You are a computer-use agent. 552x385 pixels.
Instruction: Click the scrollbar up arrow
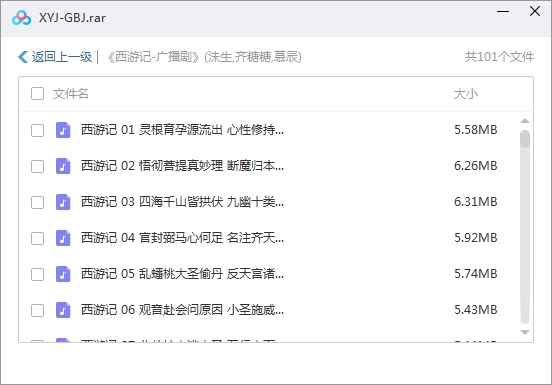point(525,121)
